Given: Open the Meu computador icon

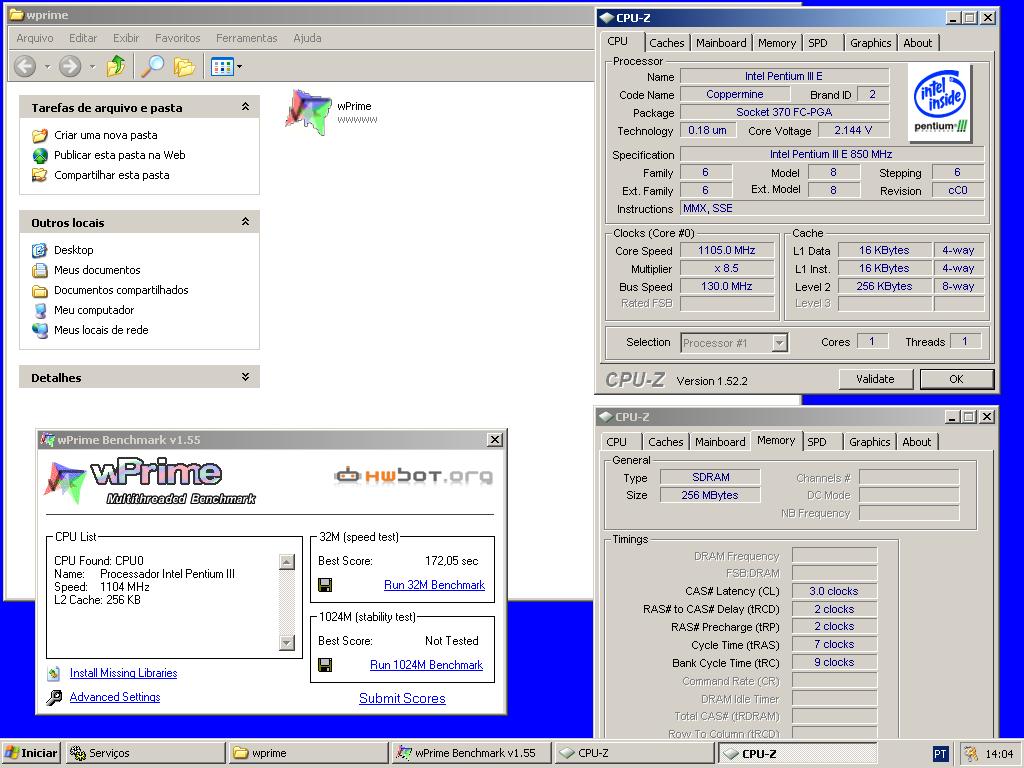Looking at the screenshot, I should 40,310.
